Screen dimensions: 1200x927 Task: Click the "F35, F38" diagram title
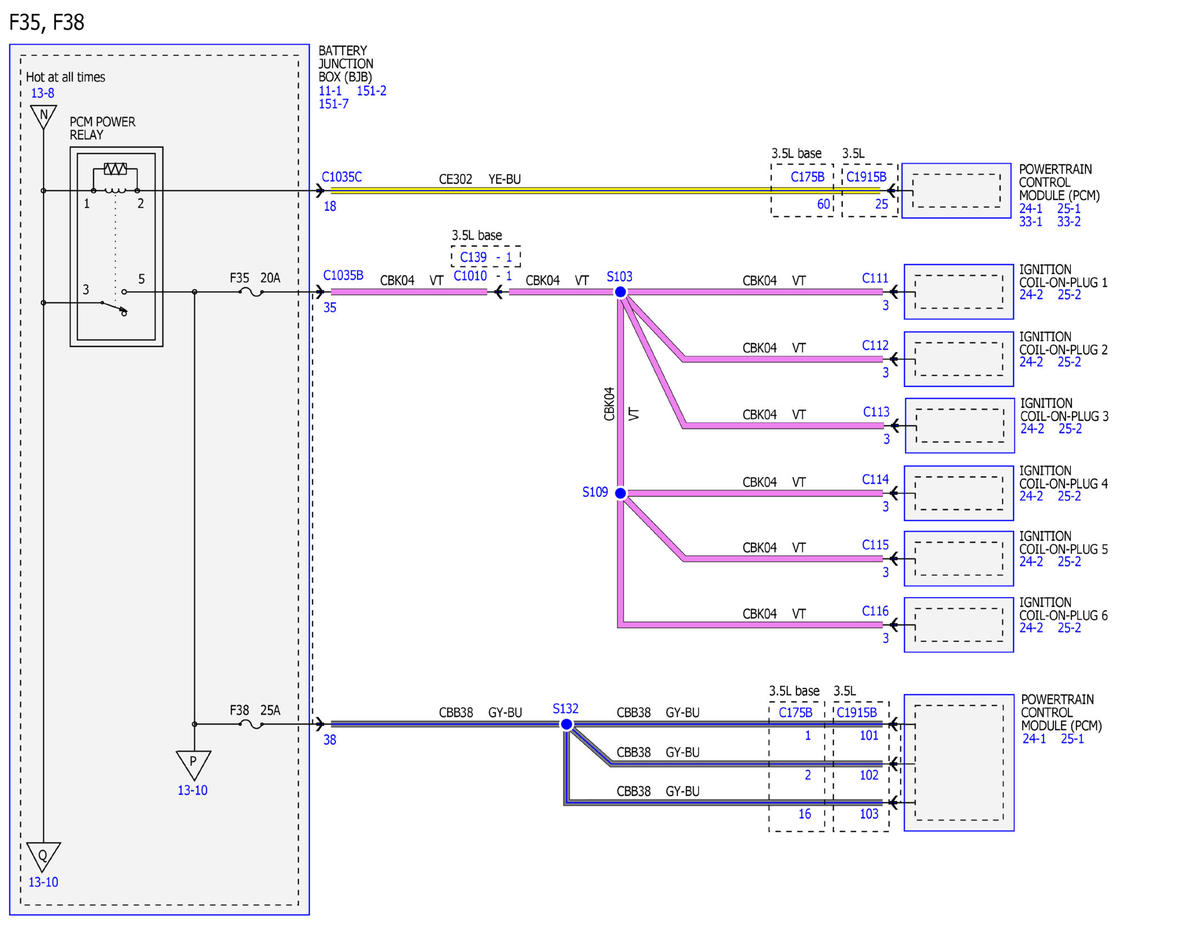47,22
